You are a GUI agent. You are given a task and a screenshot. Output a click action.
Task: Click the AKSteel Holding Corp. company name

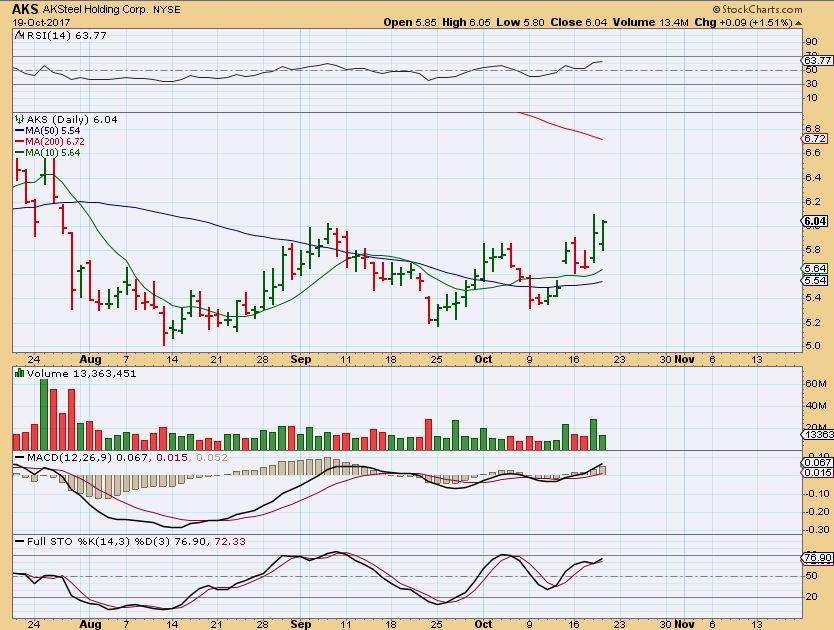(96, 10)
